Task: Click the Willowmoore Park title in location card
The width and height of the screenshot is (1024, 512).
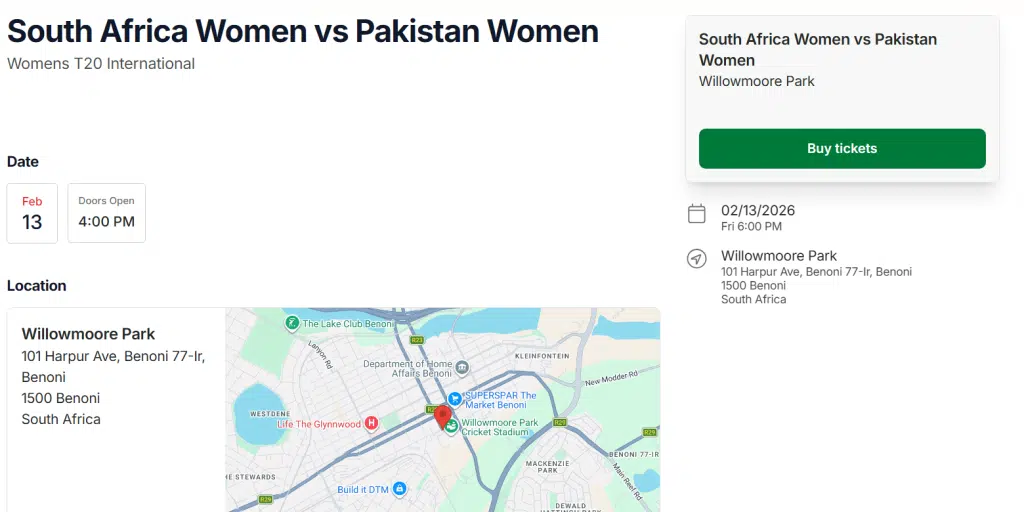Action: 89,334
